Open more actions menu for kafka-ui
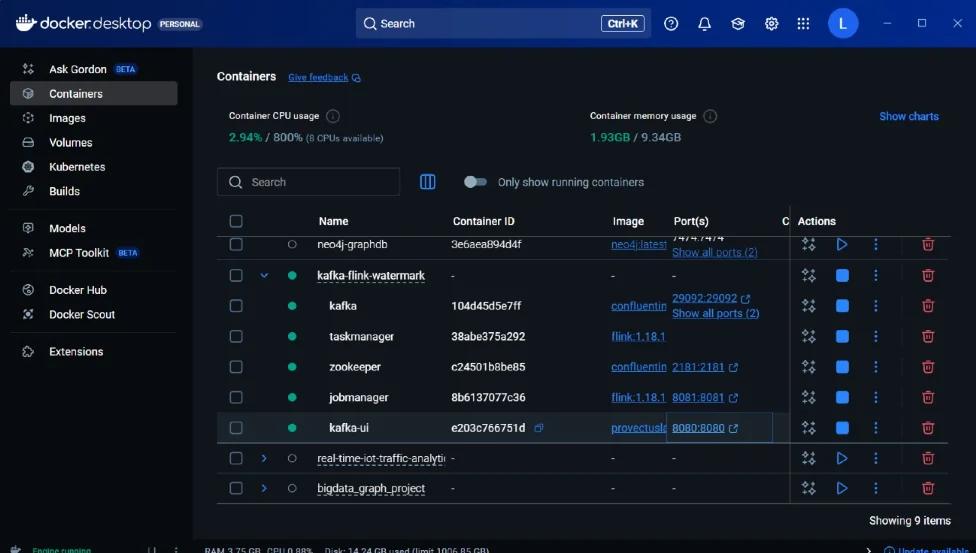The height and width of the screenshot is (553, 976). (x=876, y=428)
